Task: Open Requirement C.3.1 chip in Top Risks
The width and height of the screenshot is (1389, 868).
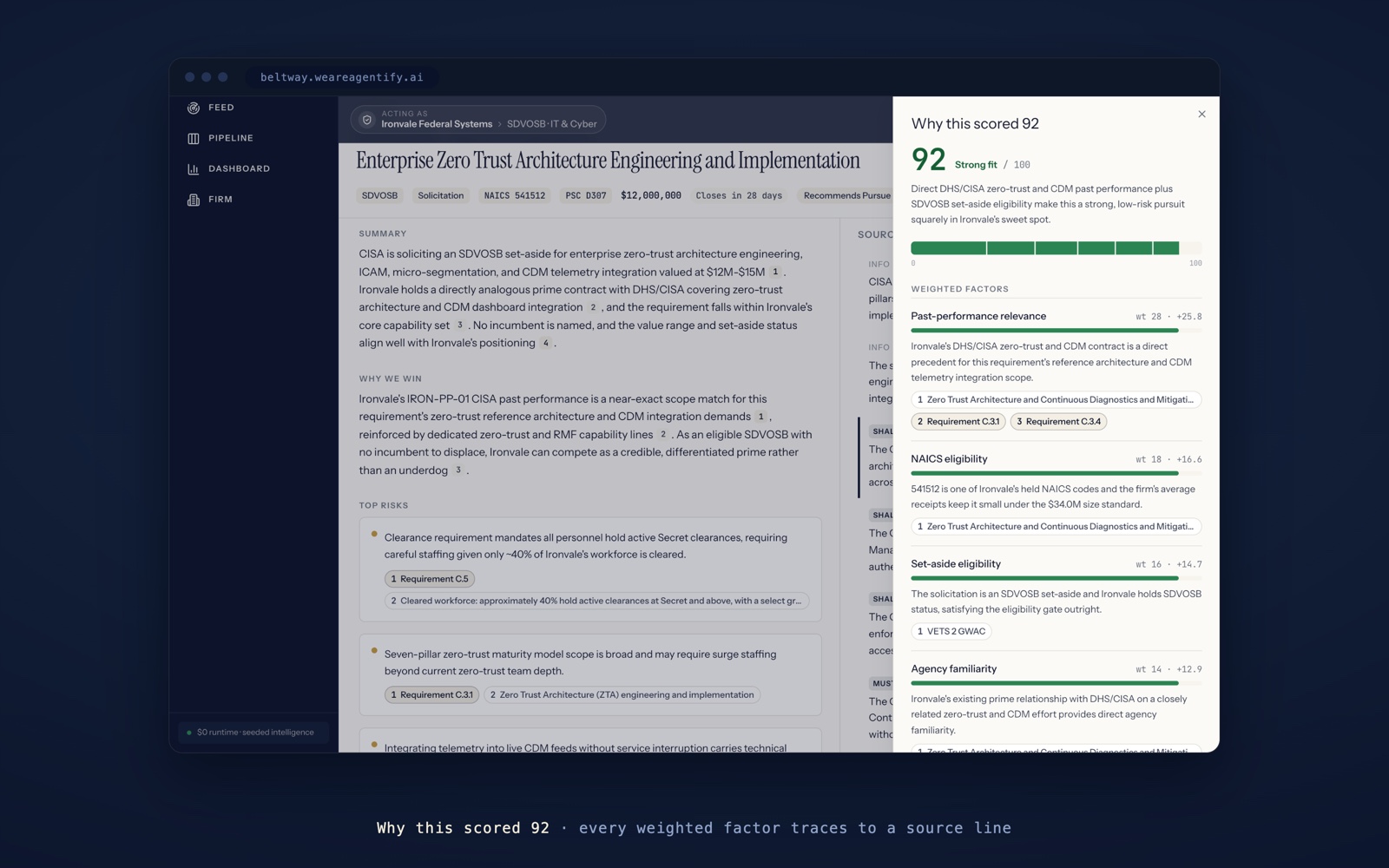Action: (431, 694)
